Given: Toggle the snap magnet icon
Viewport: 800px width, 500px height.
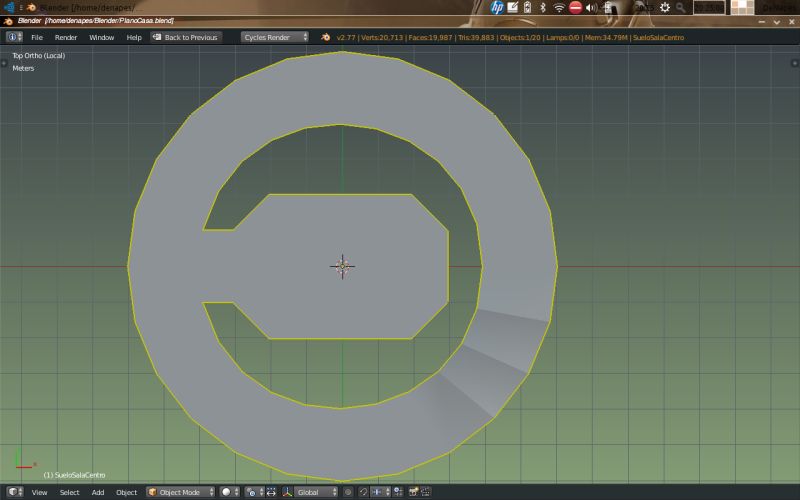Looking at the screenshot, I should point(363,492).
